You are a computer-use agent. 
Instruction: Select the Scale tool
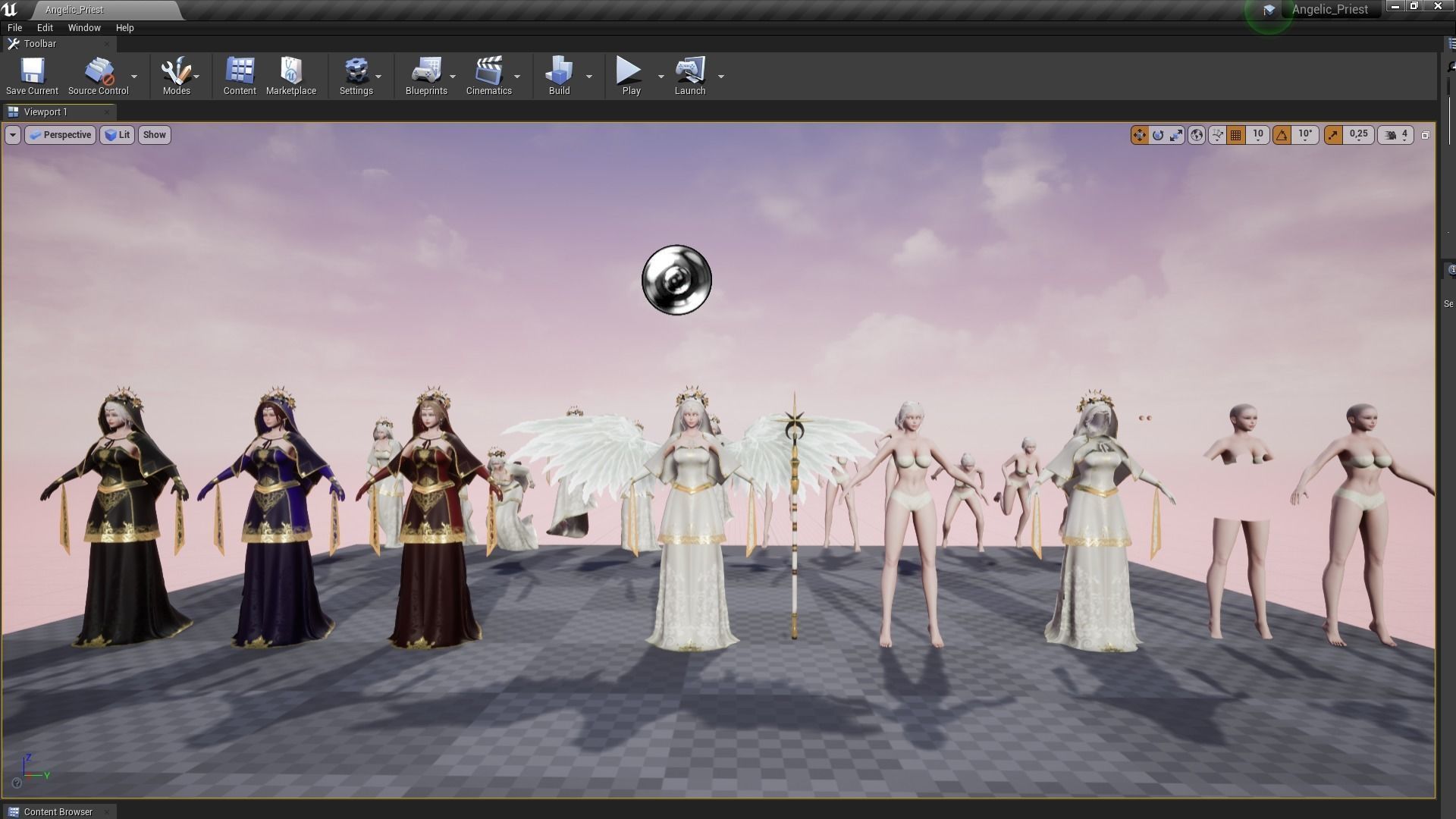pos(1176,135)
